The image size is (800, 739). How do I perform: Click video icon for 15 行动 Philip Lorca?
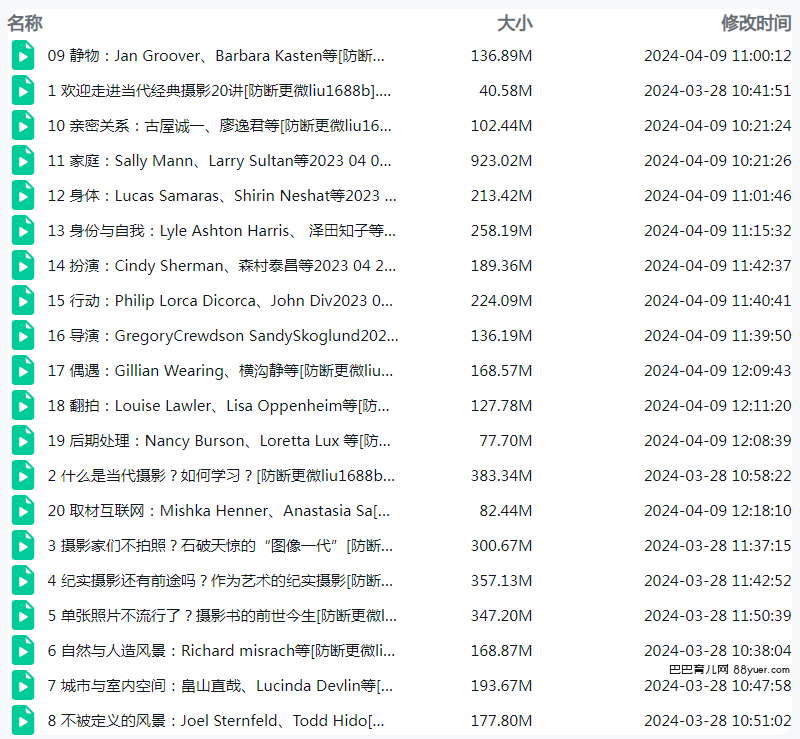[23, 301]
